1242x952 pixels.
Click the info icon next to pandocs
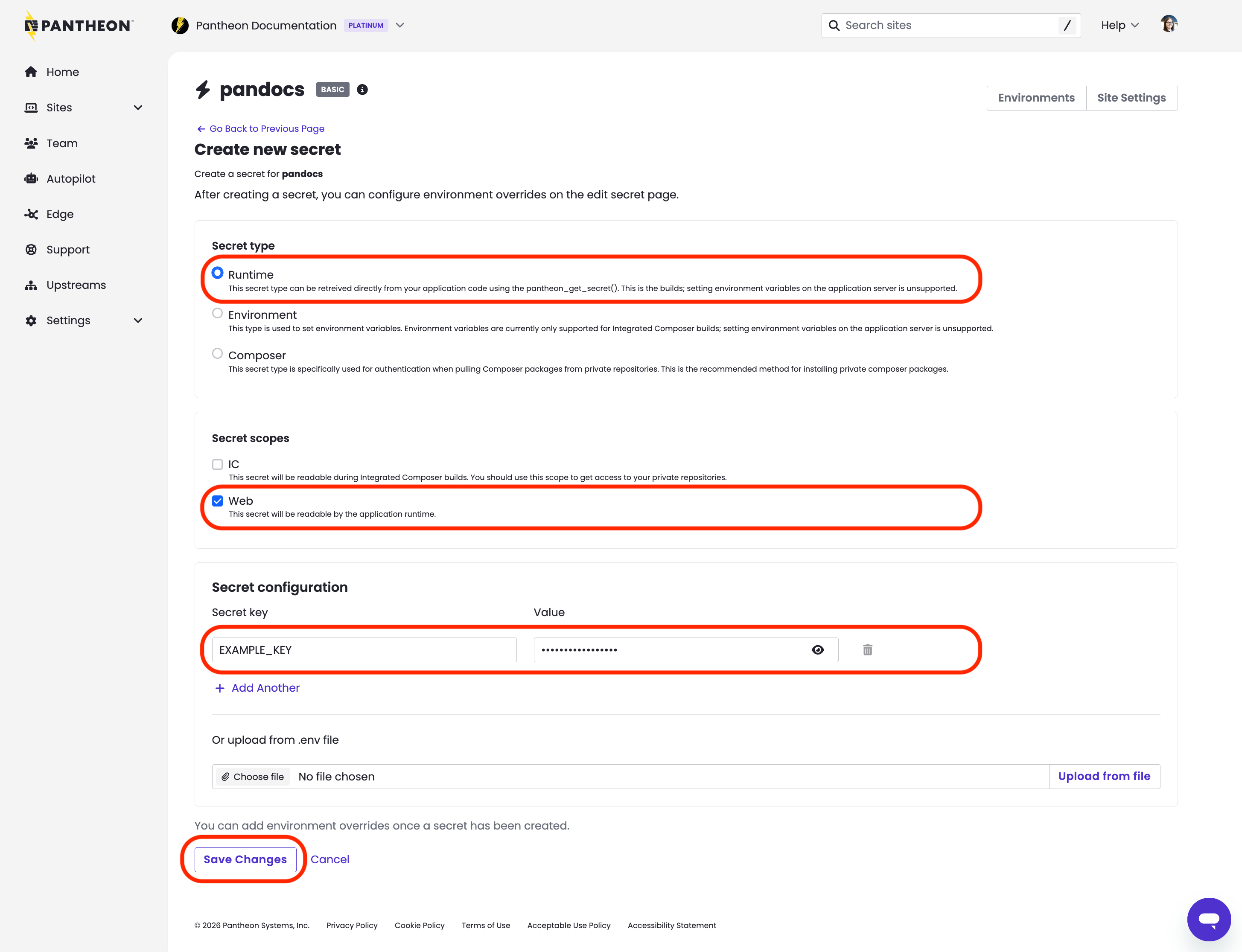[x=362, y=90]
